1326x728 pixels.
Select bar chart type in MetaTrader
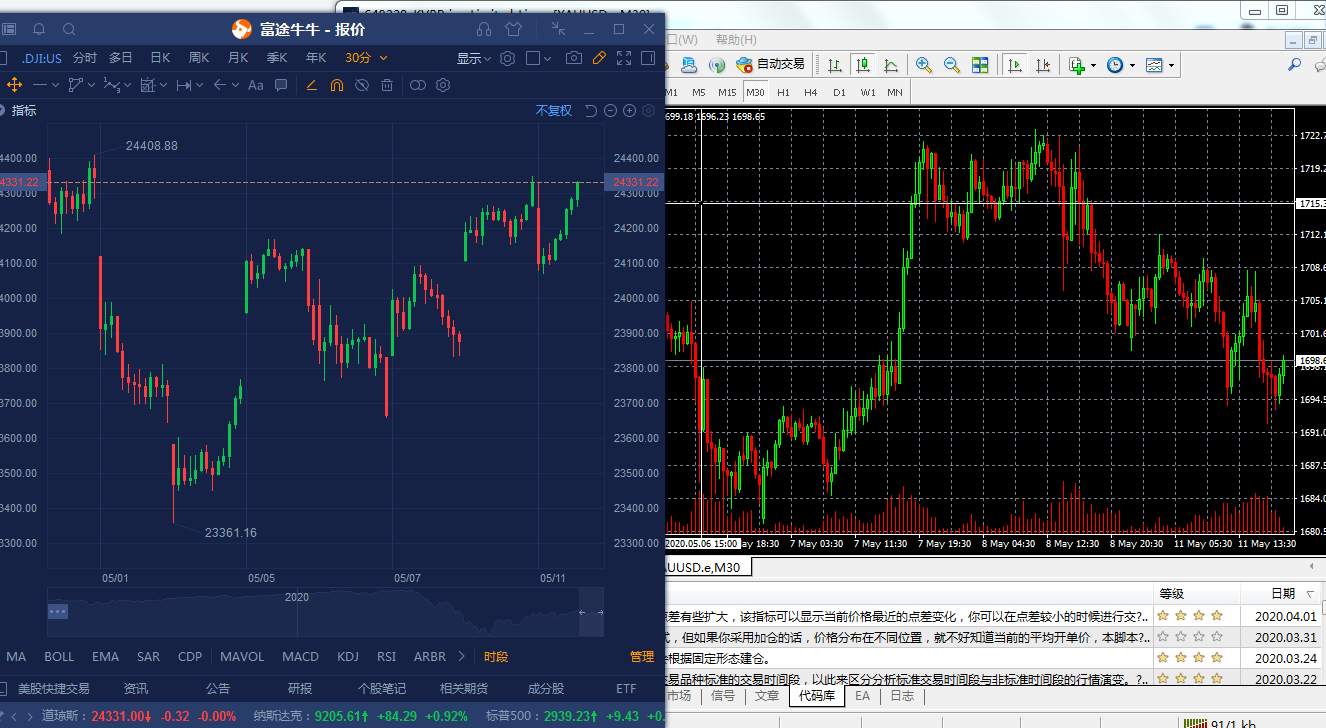coord(834,65)
